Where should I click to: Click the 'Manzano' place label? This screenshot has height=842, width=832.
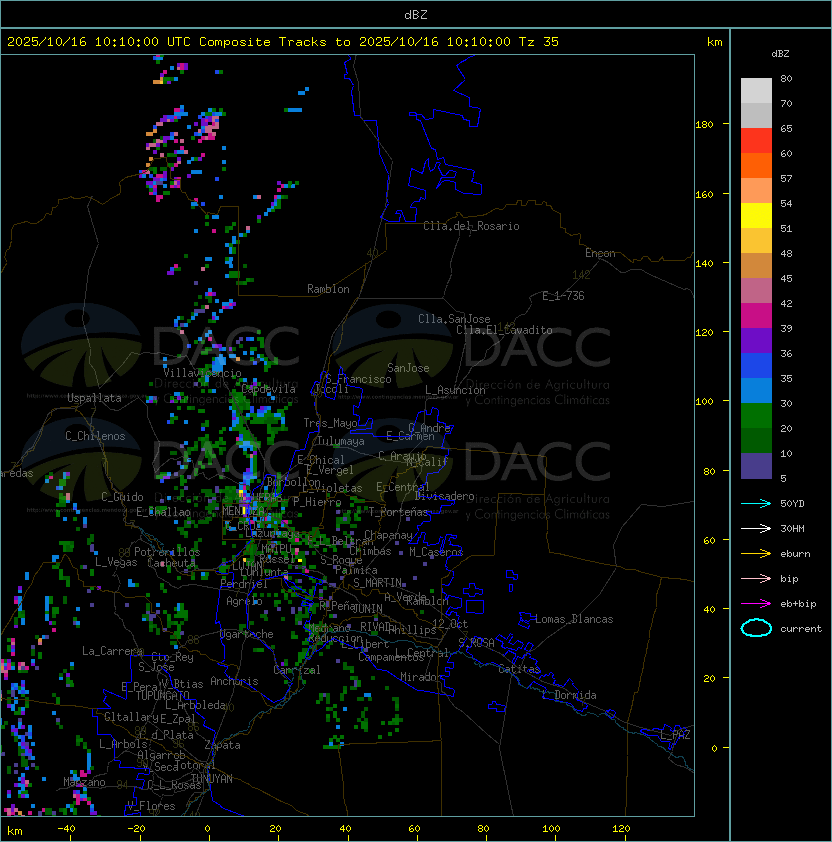84,782
